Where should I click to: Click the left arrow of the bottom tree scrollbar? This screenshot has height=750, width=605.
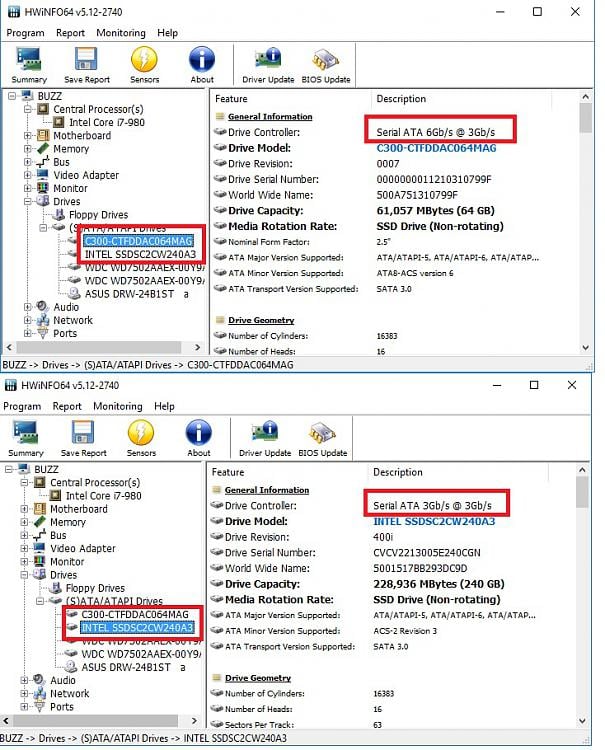pos(6,720)
